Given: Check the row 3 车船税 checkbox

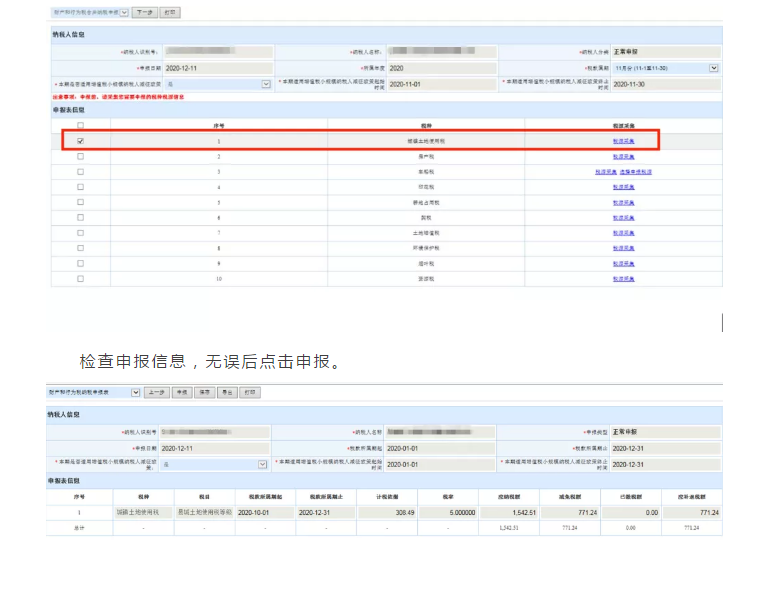Looking at the screenshot, I should click(81, 172).
